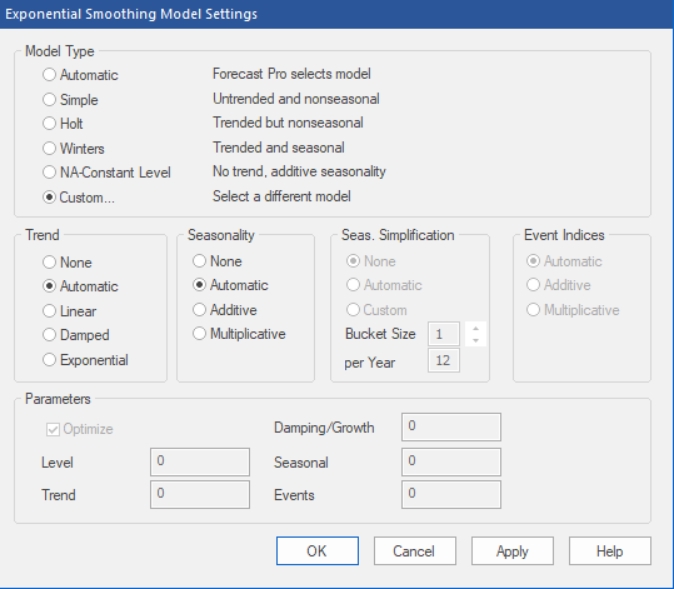Screen dimensions: 674x589
Task: Select Exponential trend option
Action: [50, 359]
